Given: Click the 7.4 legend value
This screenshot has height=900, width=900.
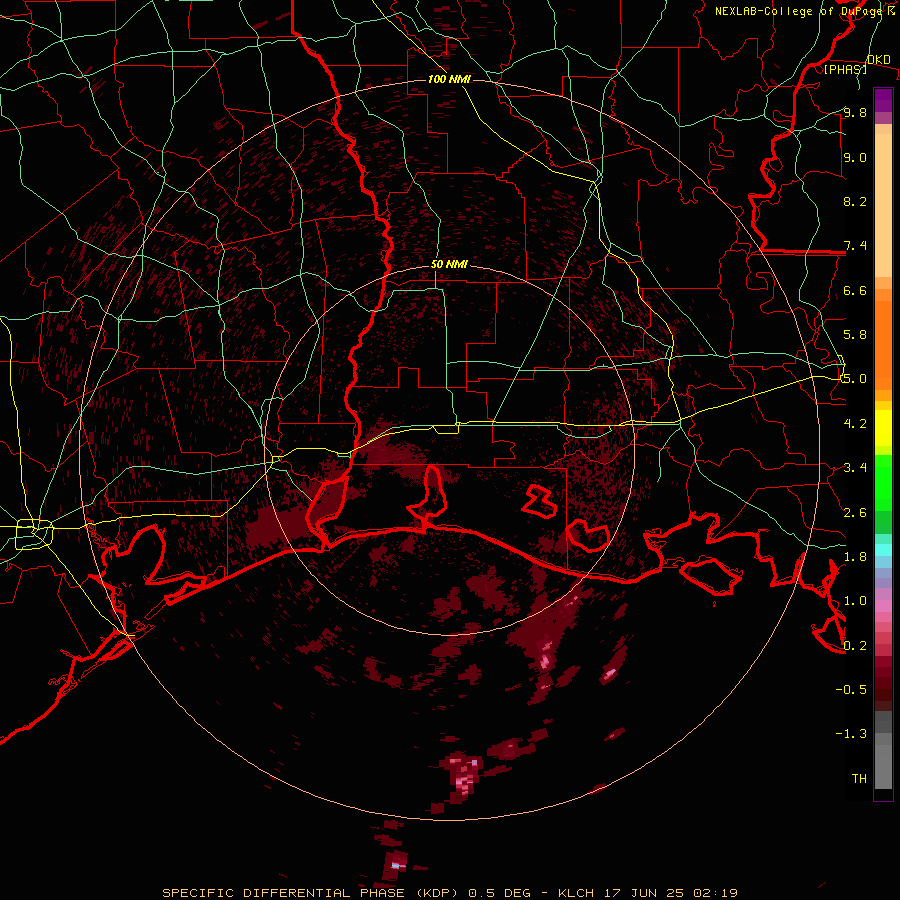Looking at the screenshot, I should [x=855, y=246].
